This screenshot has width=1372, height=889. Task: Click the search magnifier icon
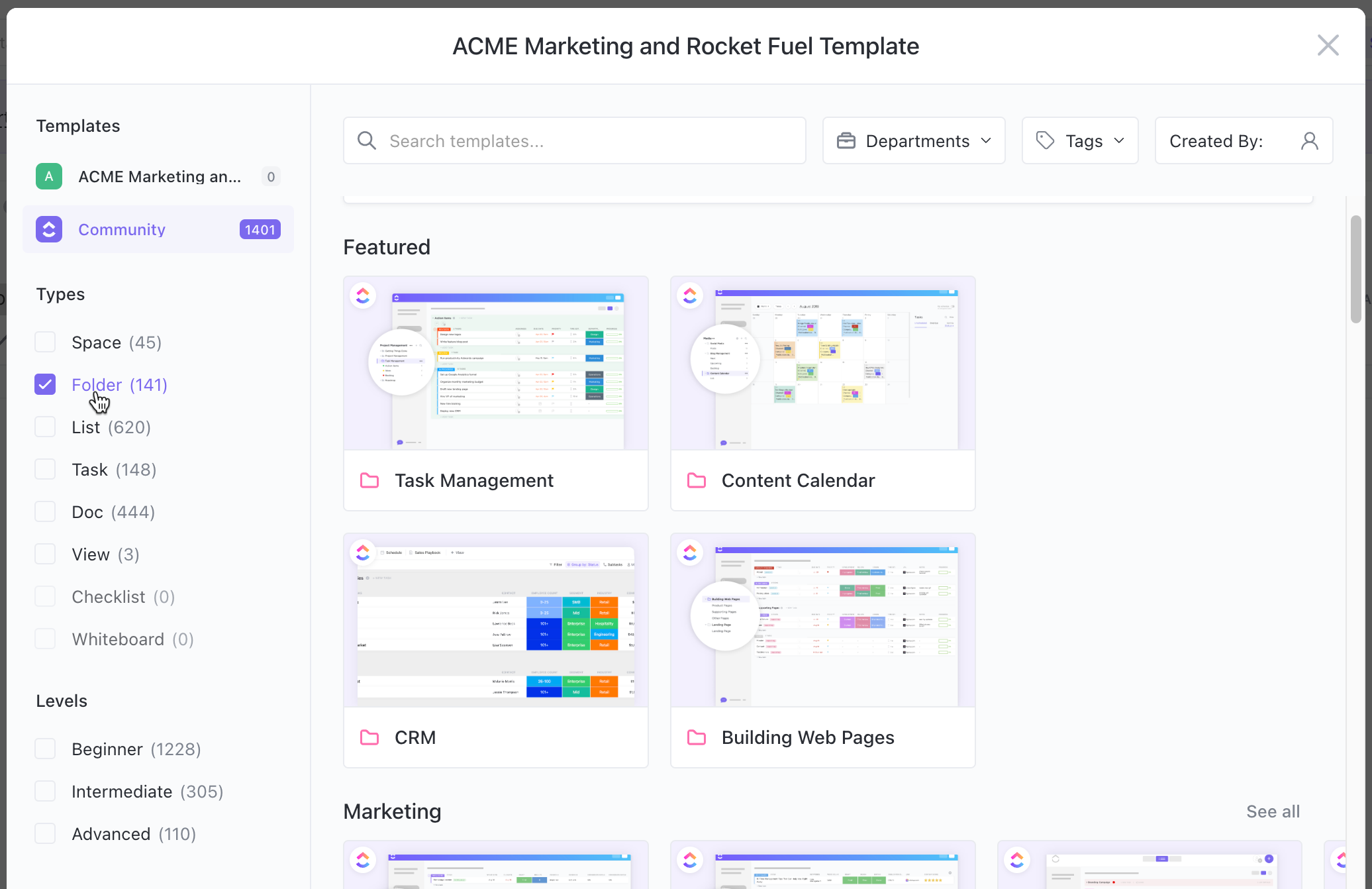point(366,140)
